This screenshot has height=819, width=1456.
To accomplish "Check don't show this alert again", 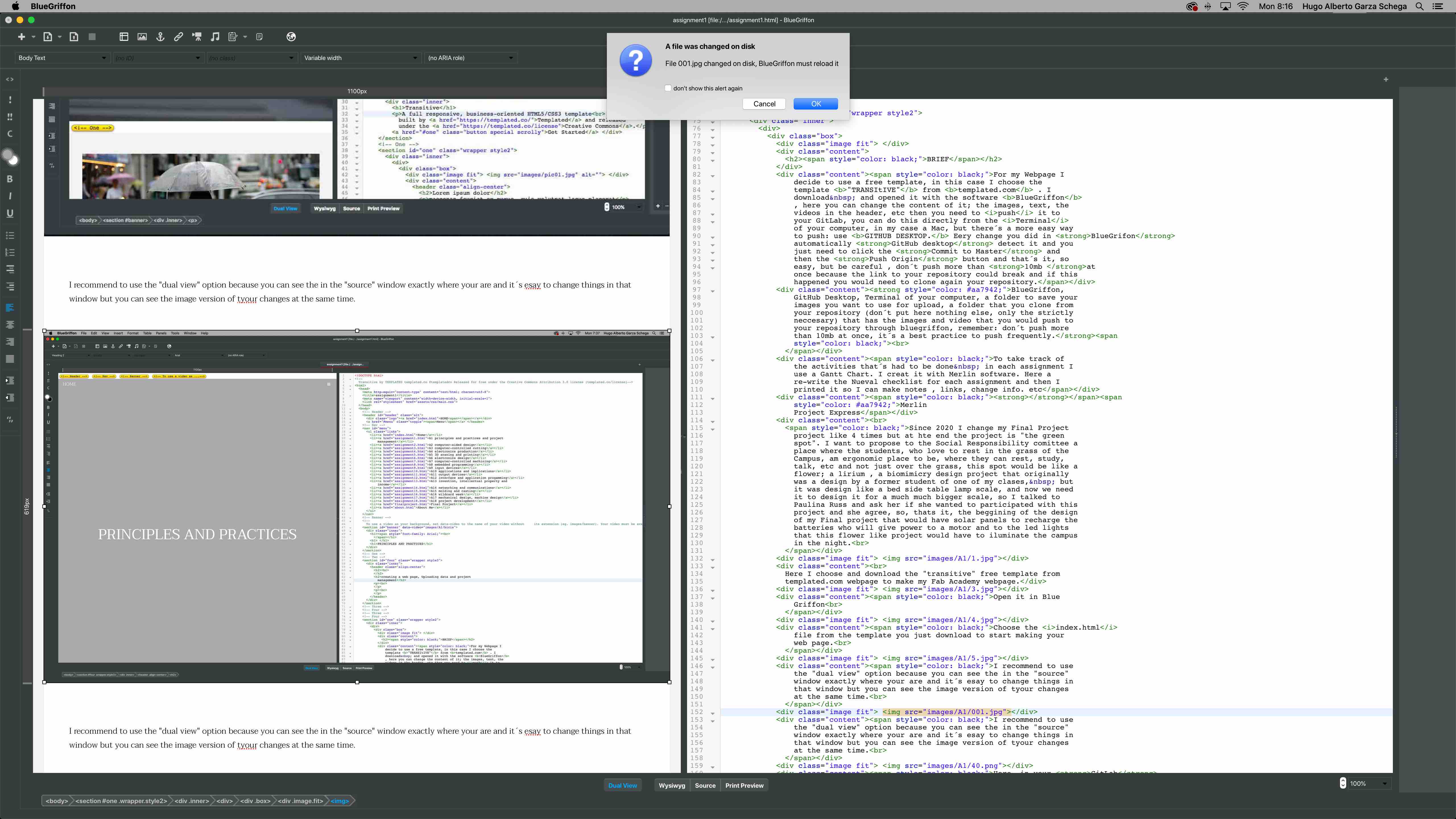I will point(668,88).
